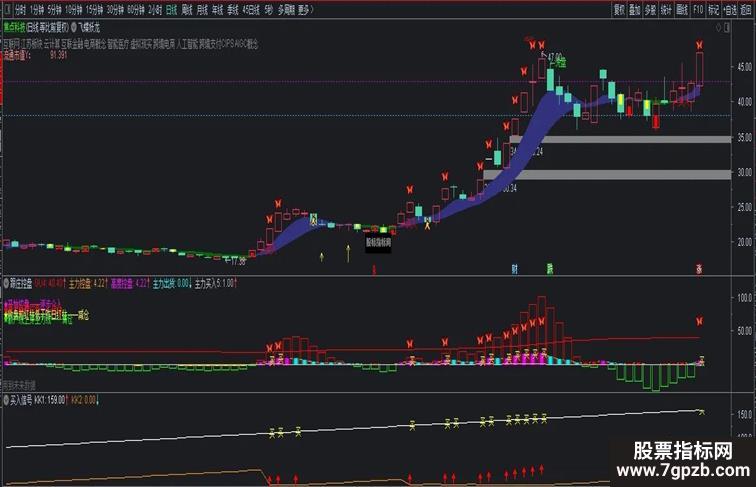This screenshot has width=756, height=487.
Task: Click the 17.98 low price label
Action: pos(235,261)
